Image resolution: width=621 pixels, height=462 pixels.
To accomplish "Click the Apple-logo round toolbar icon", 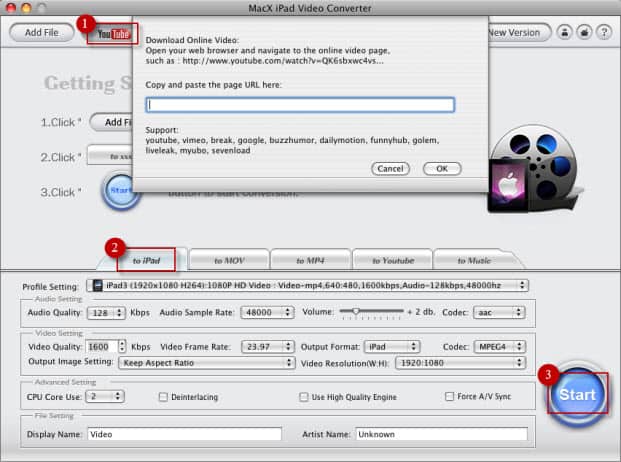I will 585,32.
